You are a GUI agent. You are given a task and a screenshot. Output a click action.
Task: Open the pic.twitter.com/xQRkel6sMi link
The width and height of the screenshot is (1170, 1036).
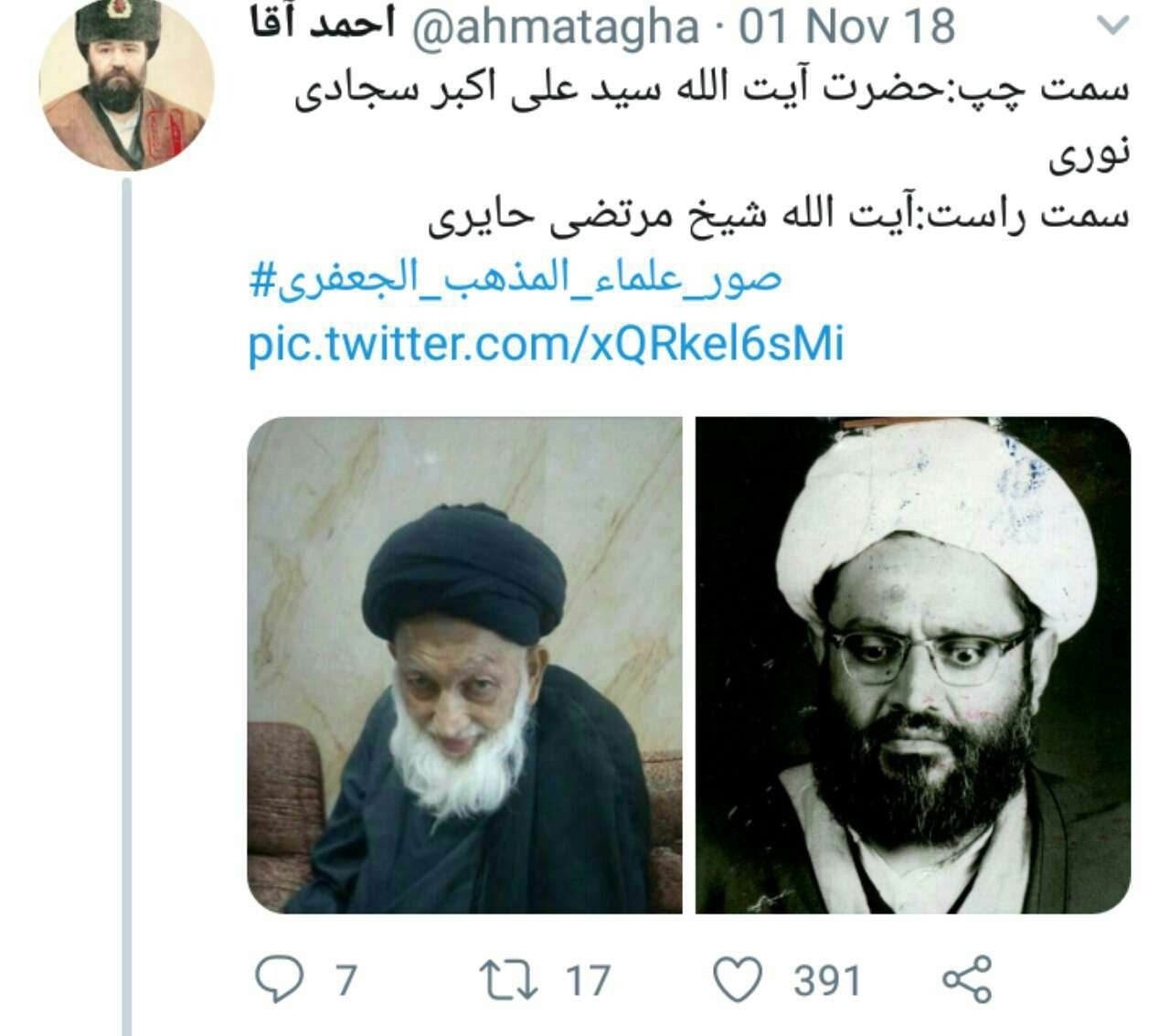pos(546,346)
